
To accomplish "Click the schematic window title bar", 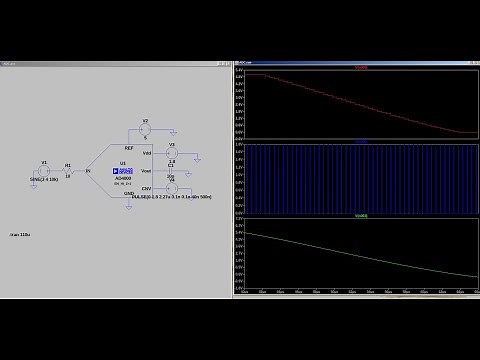I will point(115,64).
